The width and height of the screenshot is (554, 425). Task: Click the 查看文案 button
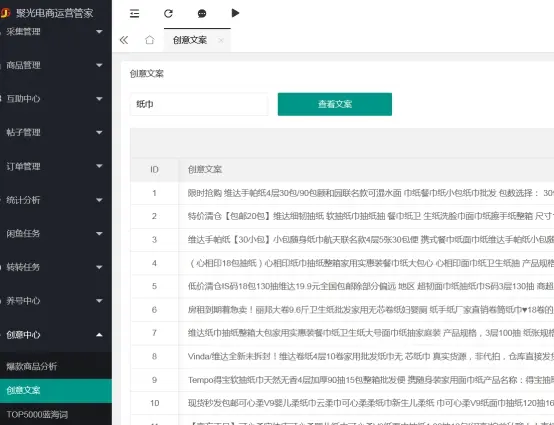(x=335, y=104)
